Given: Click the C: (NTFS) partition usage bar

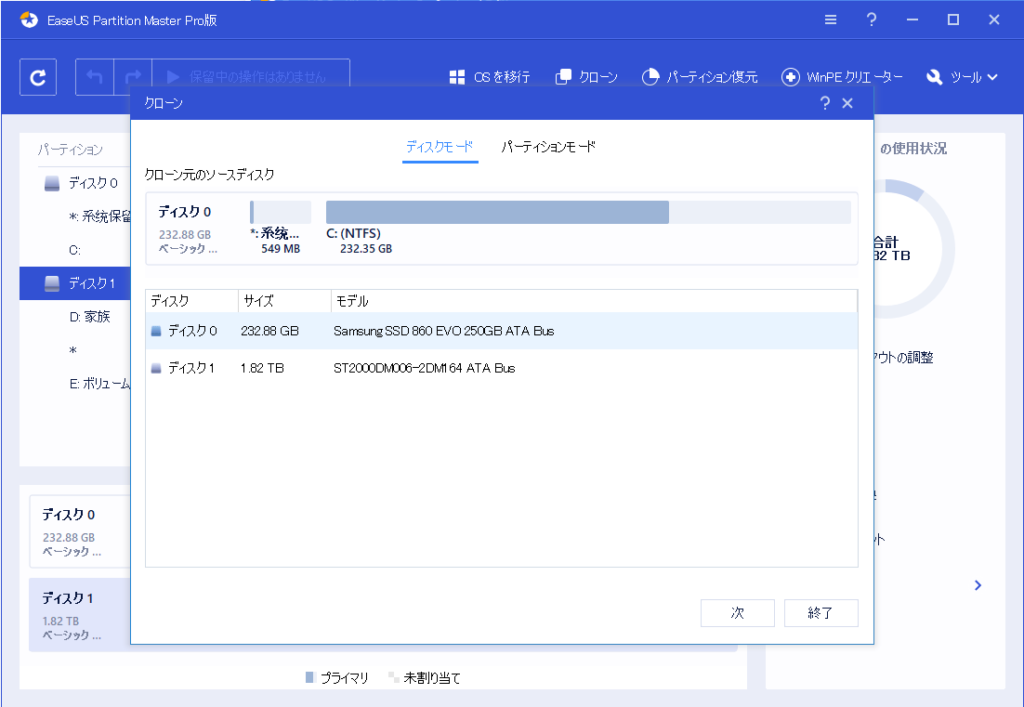Looking at the screenshot, I should [x=588, y=212].
